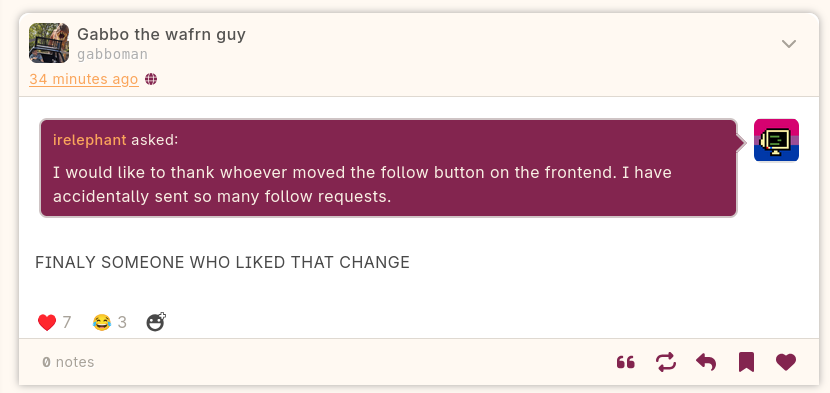Screen dimensions: 830x393
Task: Click the gabboman handle under the name
Action: (x=112, y=55)
